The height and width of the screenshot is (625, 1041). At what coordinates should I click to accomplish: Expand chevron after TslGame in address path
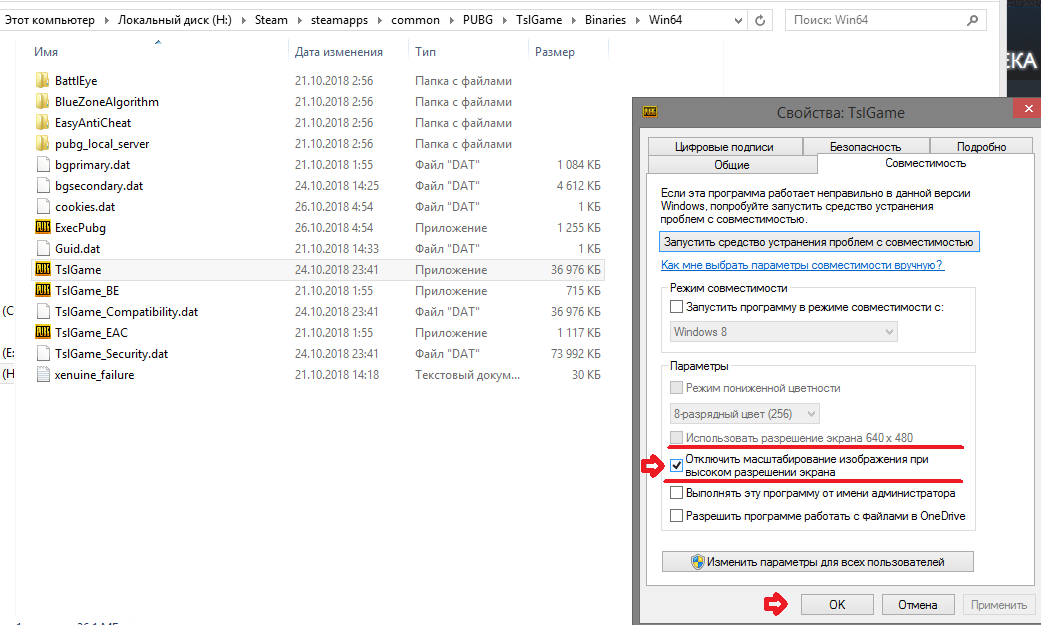[x=574, y=20]
